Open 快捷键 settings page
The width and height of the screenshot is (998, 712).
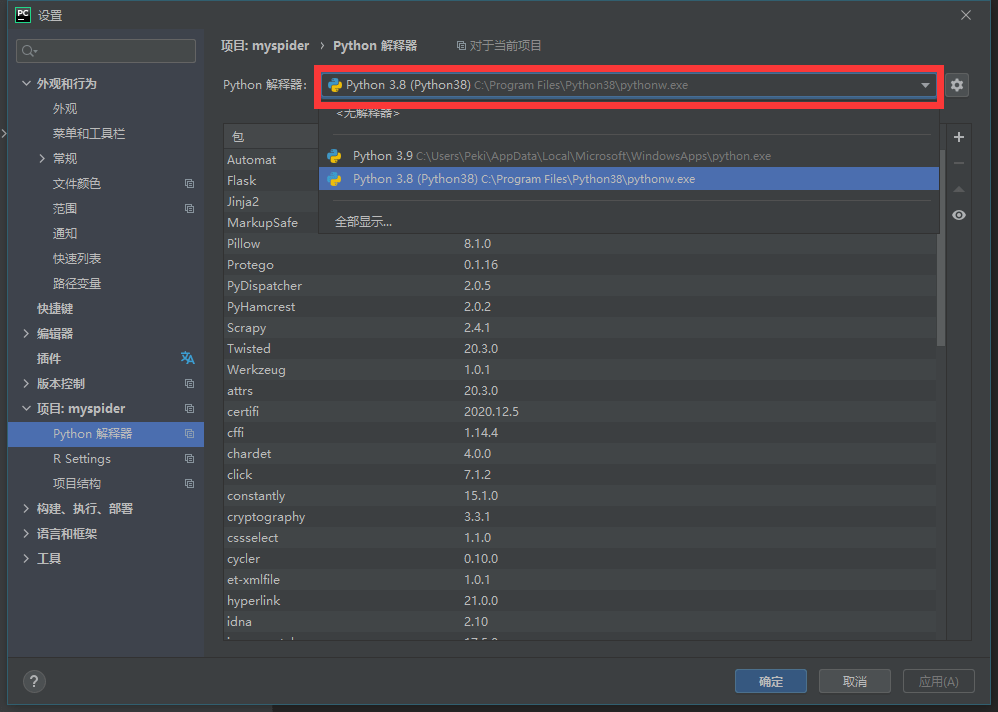click(x=55, y=309)
